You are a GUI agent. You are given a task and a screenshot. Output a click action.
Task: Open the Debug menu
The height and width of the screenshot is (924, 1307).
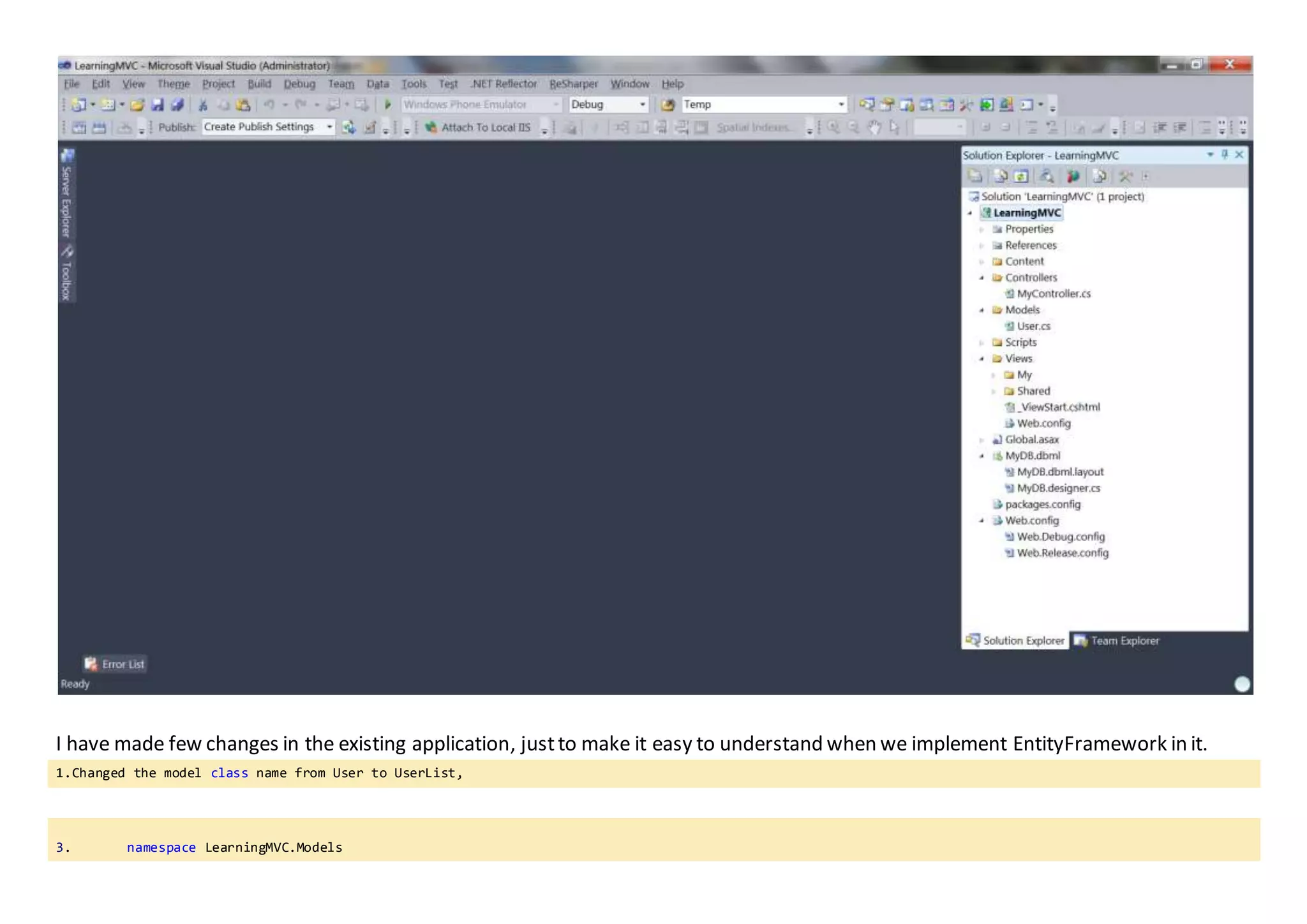(299, 84)
